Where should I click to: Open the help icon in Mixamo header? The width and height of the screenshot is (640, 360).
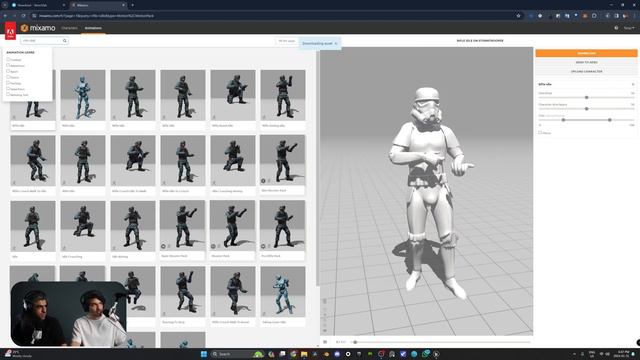616,28
